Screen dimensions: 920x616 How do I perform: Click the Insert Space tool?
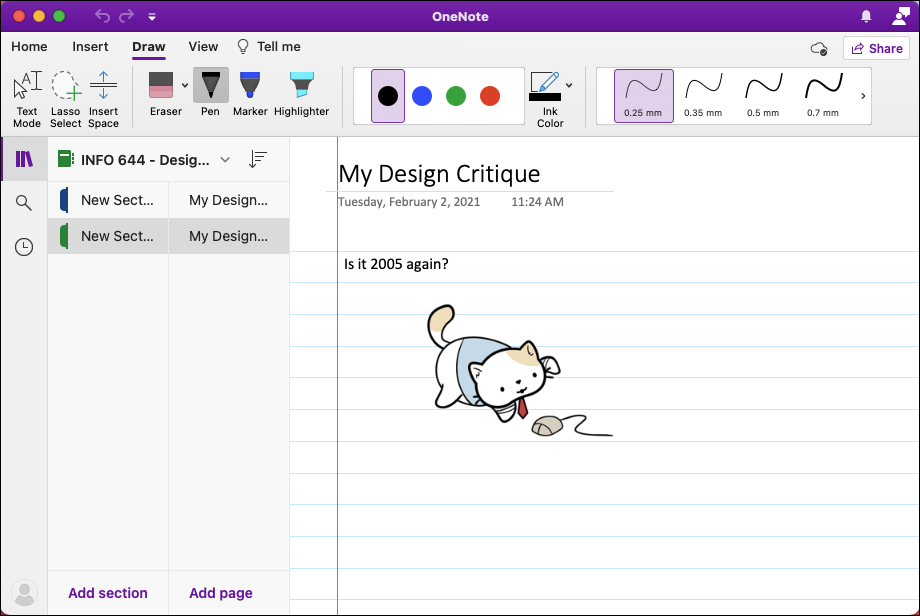click(103, 99)
